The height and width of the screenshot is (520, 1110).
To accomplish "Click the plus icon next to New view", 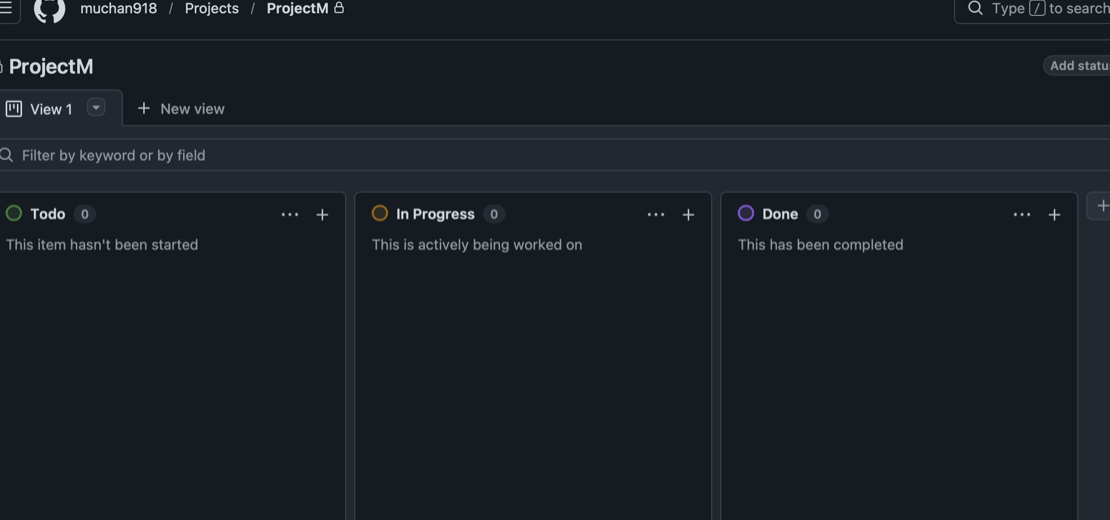I will pos(144,108).
